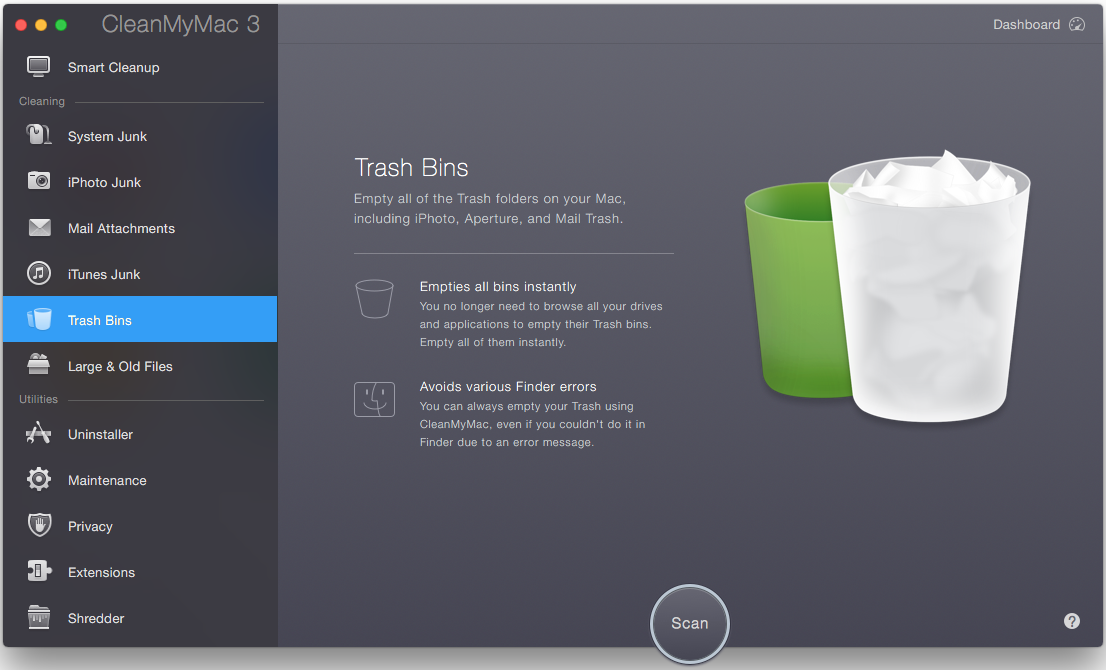Image resolution: width=1106 pixels, height=670 pixels.
Task: Click the Smart Cleanup monitor icon
Action: [x=38, y=67]
